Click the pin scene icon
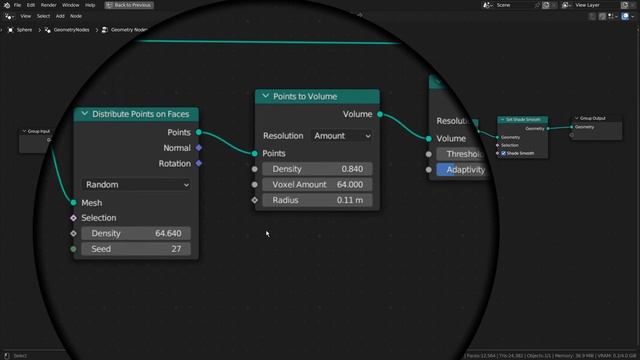 (x=538, y=5)
